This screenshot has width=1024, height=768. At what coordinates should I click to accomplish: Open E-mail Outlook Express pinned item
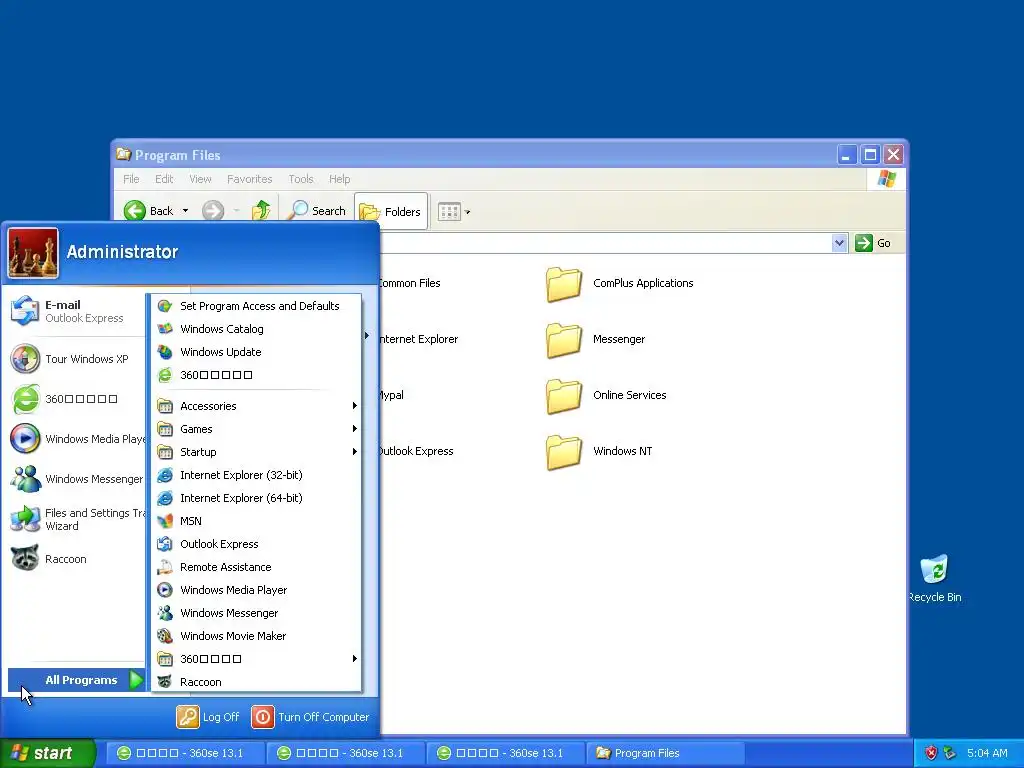point(75,311)
